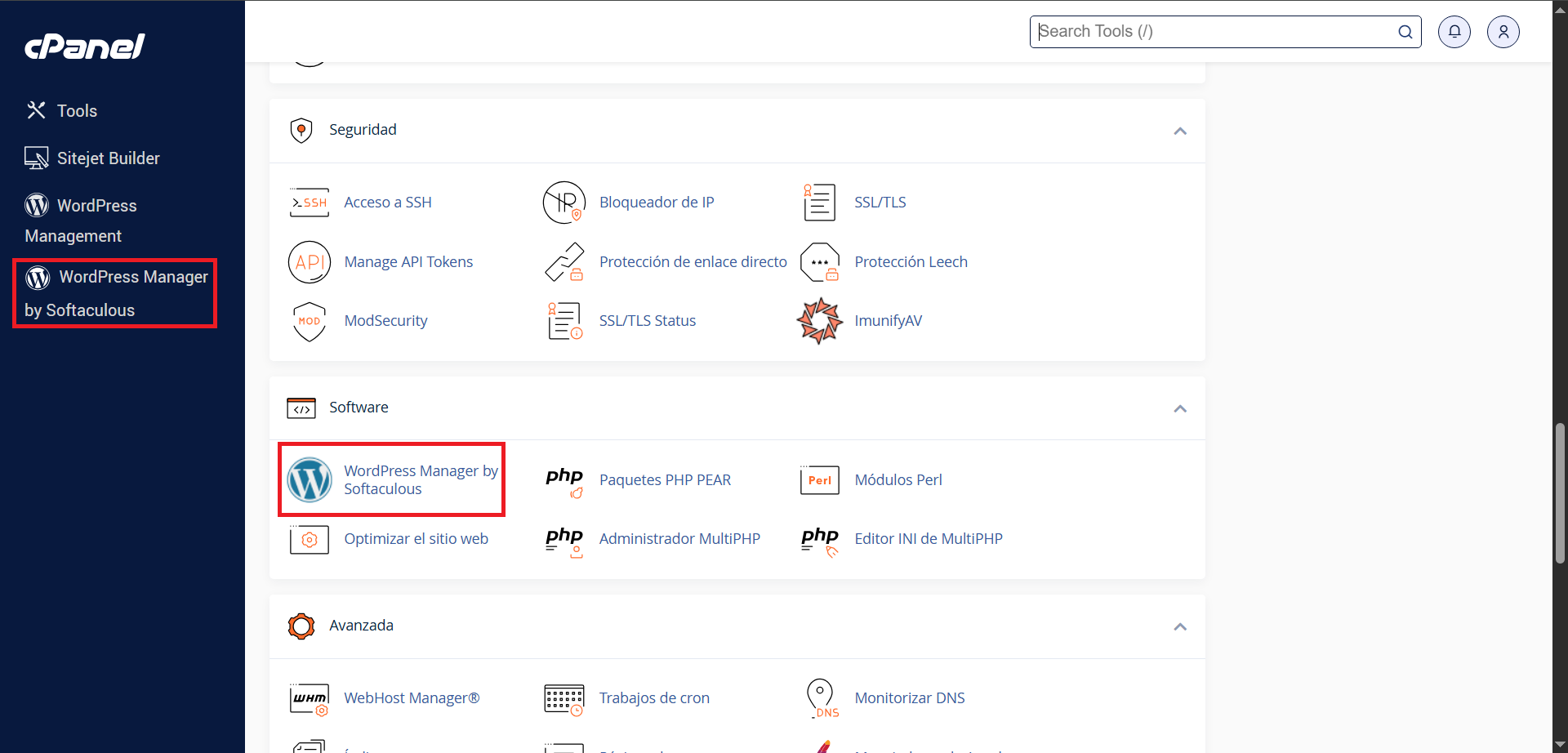
Task: Click the Seguridad shield icon
Action: pyautogui.click(x=301, y=131)
